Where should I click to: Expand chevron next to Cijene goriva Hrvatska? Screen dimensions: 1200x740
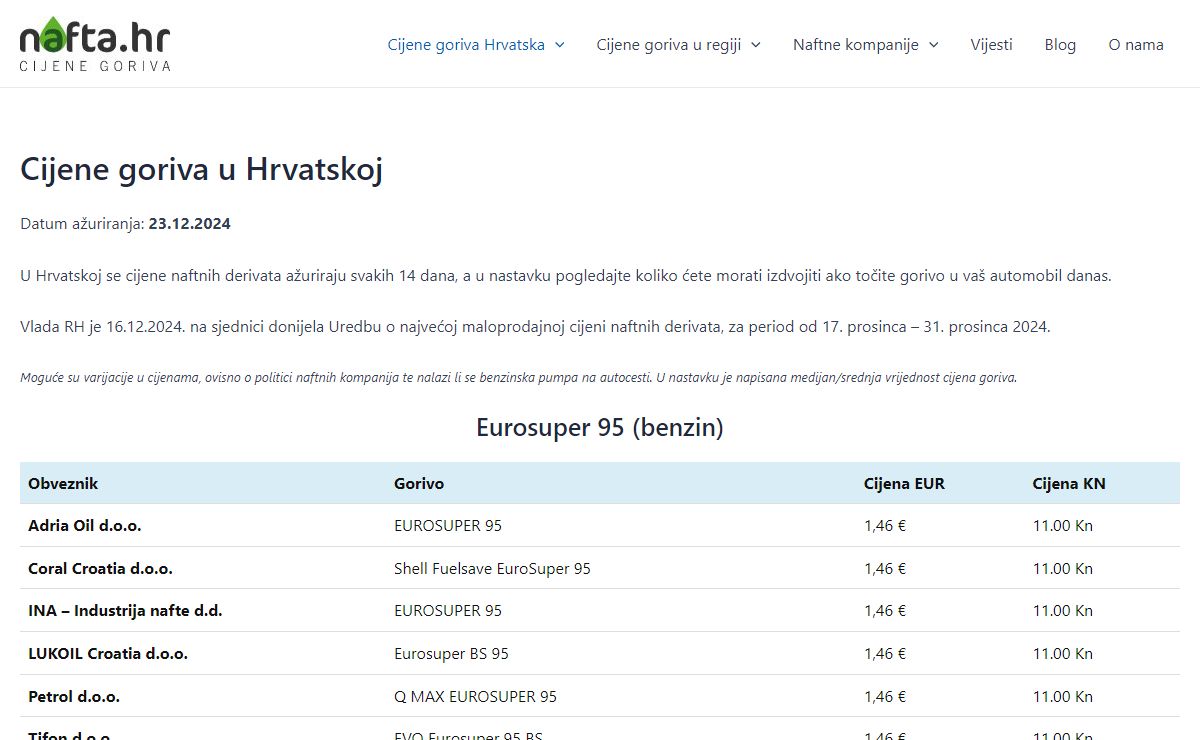pos(559,44)
